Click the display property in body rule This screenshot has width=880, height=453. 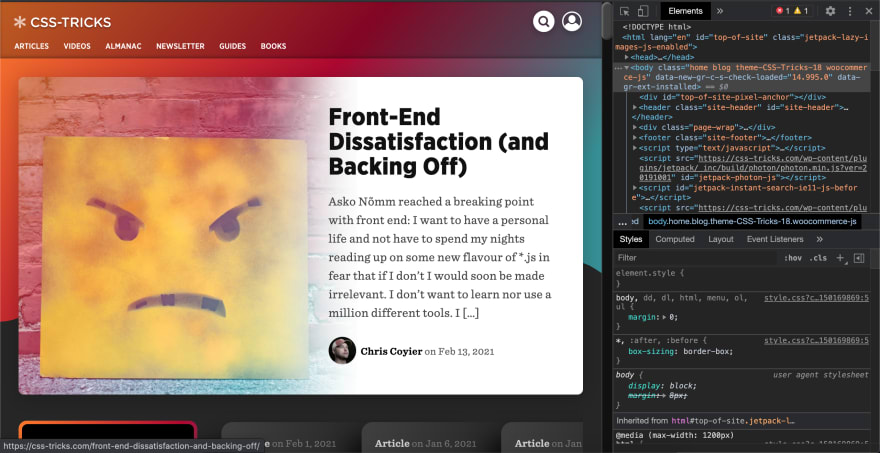point(645,386)
